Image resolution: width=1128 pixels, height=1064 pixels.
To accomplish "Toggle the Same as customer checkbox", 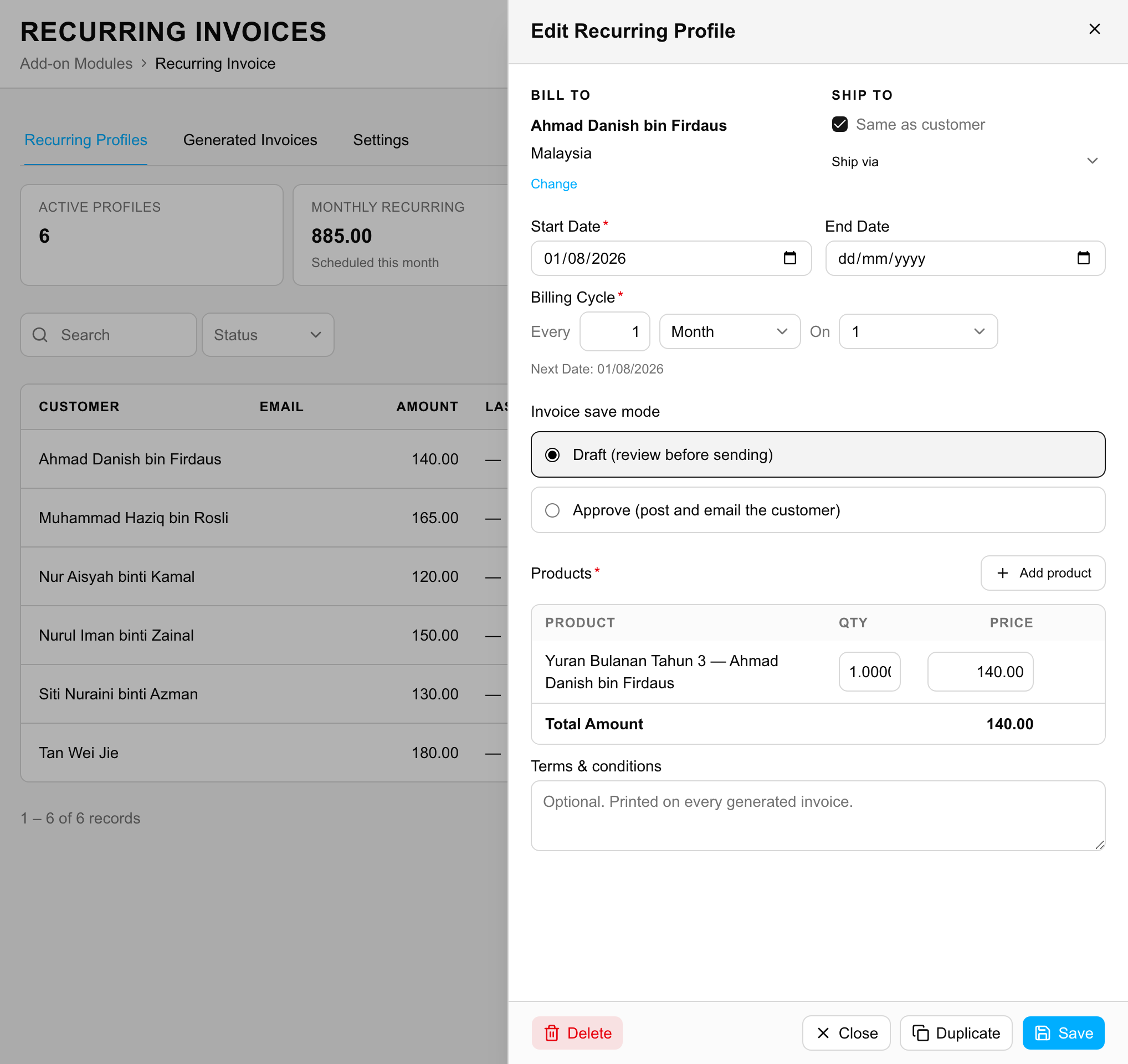I will (840, 124).
